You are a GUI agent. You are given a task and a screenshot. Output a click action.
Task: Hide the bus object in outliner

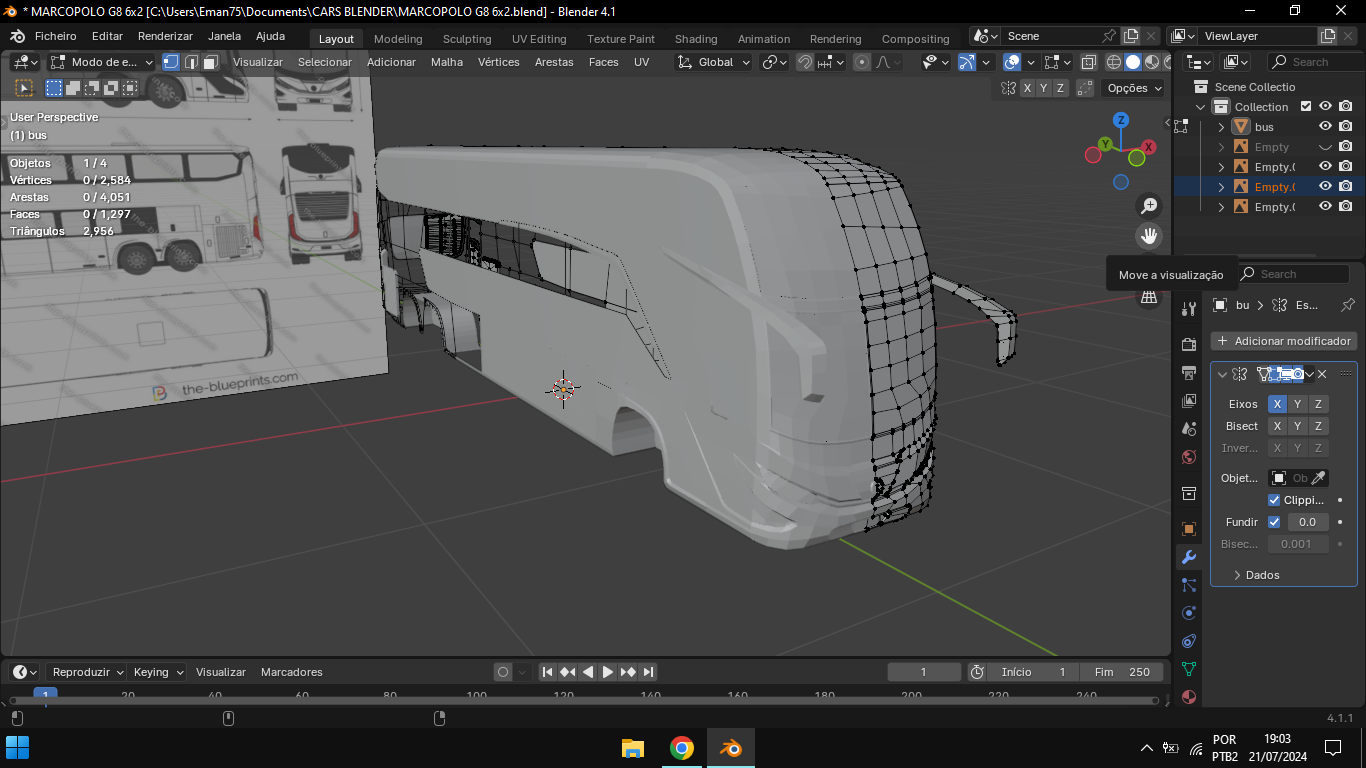(1325, 127)
